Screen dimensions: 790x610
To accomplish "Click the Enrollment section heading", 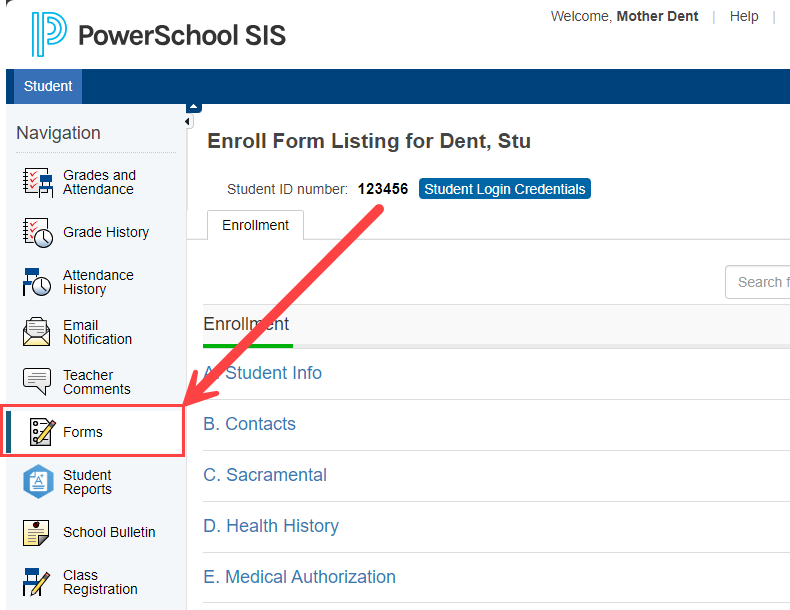I will (x=246, y=324).
